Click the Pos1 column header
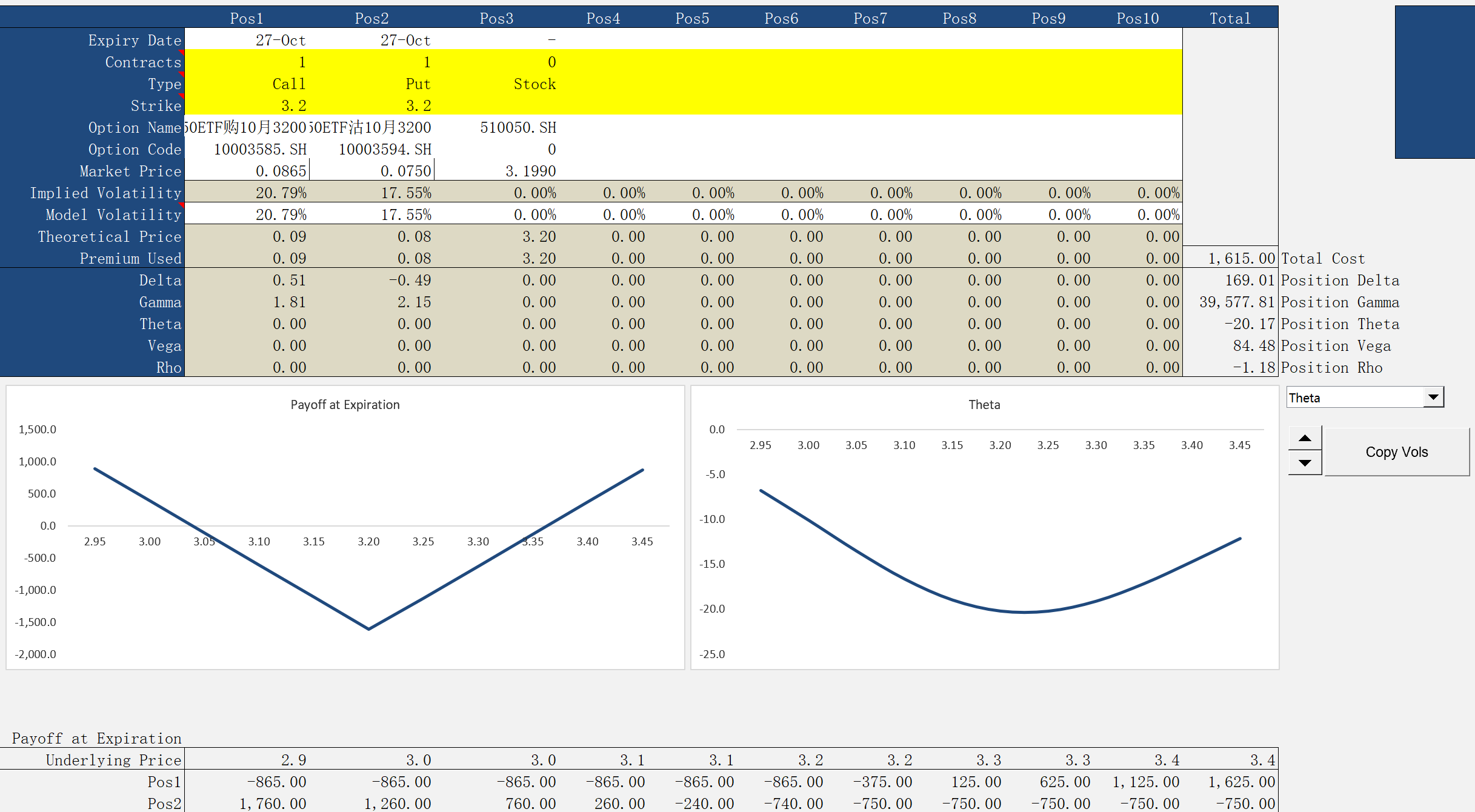Viewport: 1475px width, 812px height. tap(247, 18)
